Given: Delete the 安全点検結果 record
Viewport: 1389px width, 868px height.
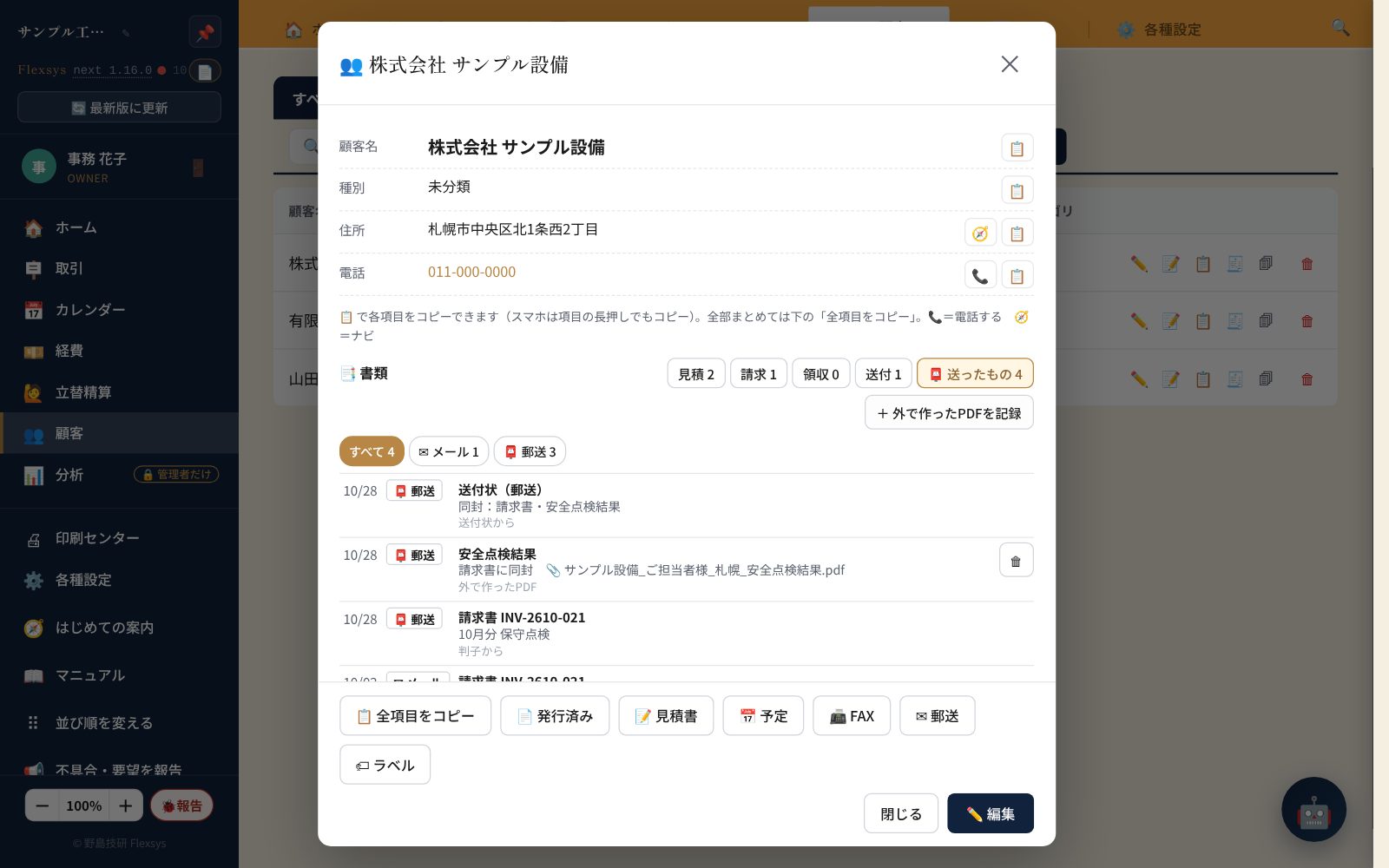Looking at the screenshot, I should [x=1016, y=560].
